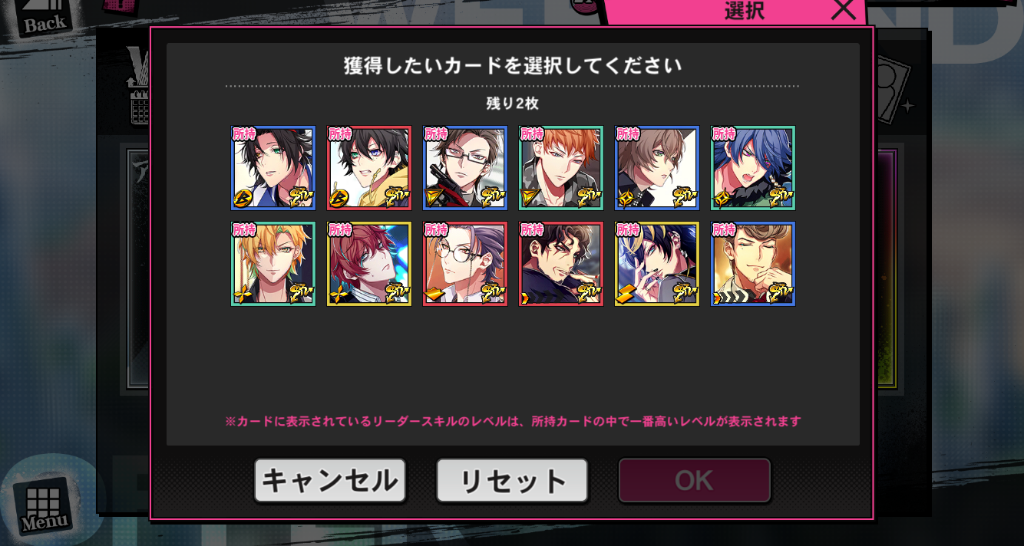Image resolution: width=1024 pixels, height=546 pixels.
Task: Choose the light-brown-haired character card
Action: click(x=657, y=168)
